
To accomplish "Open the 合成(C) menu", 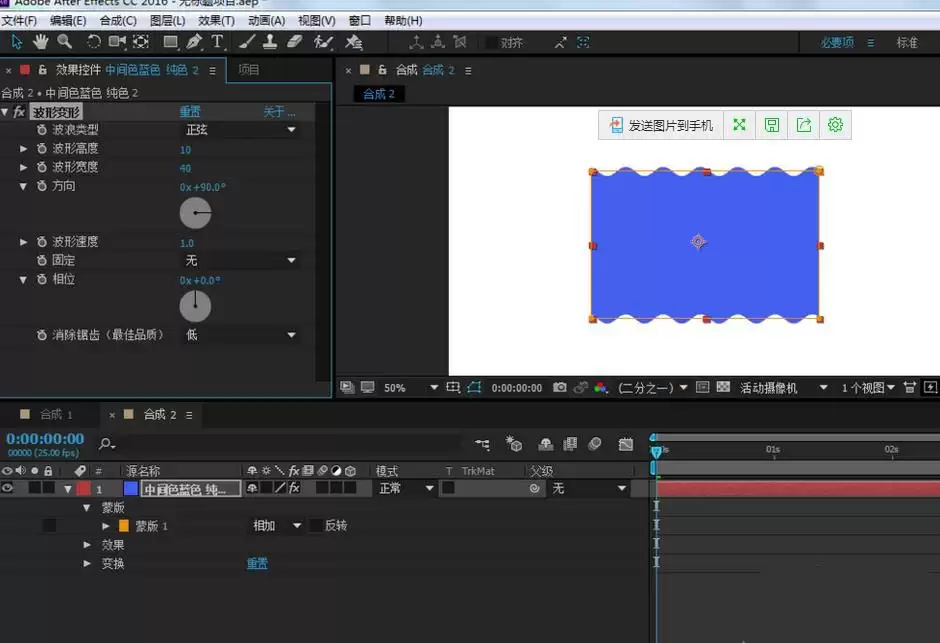I will [118, 21].
